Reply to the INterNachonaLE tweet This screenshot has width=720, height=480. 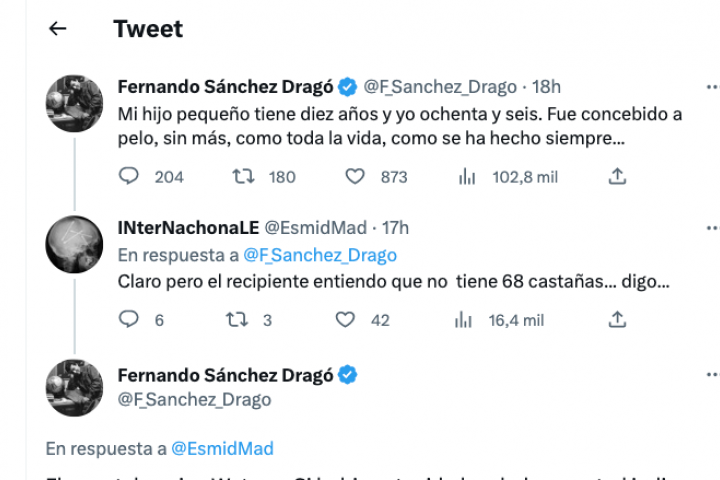coord(129,320)
